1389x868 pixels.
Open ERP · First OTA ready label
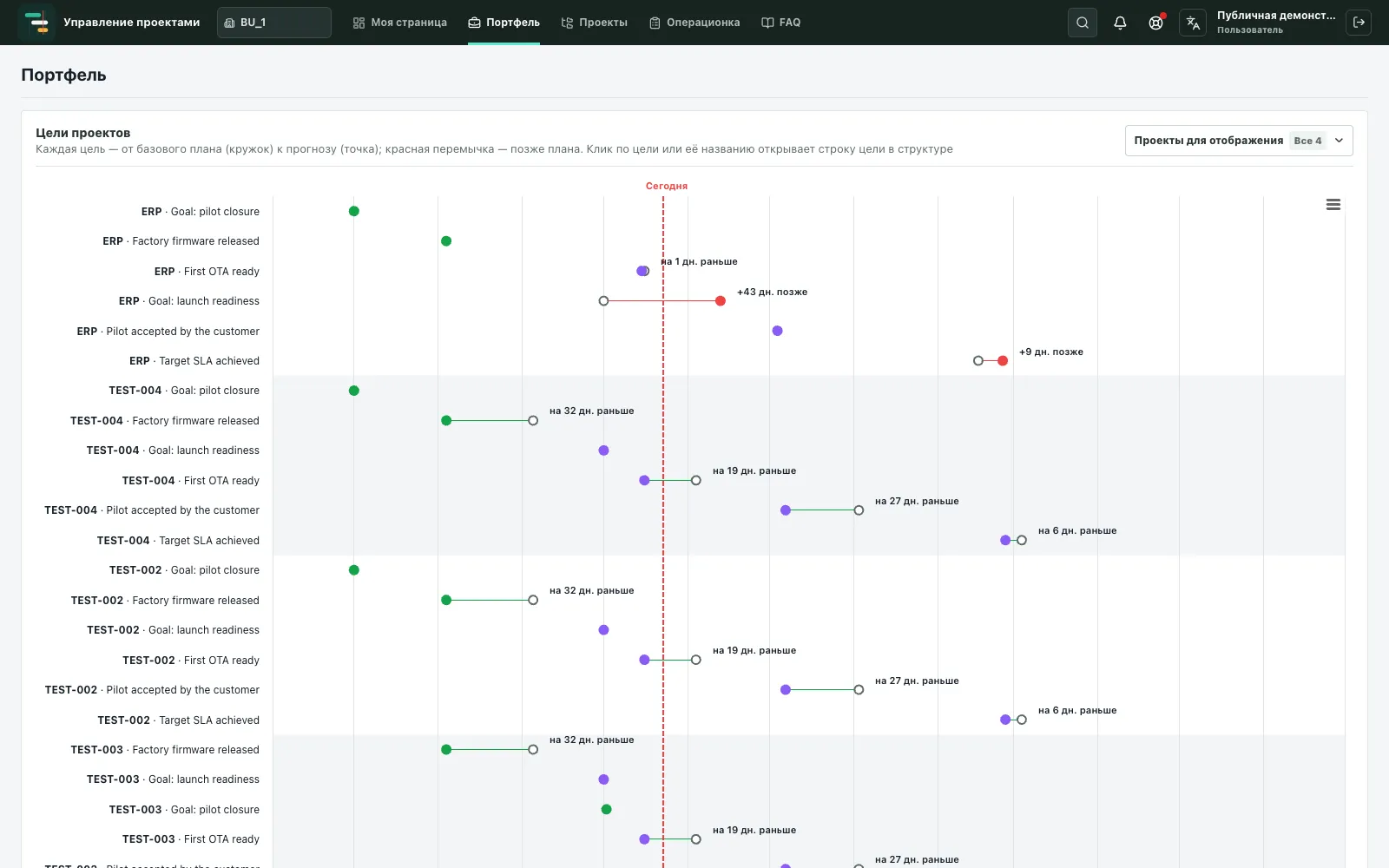click(207, 272)
